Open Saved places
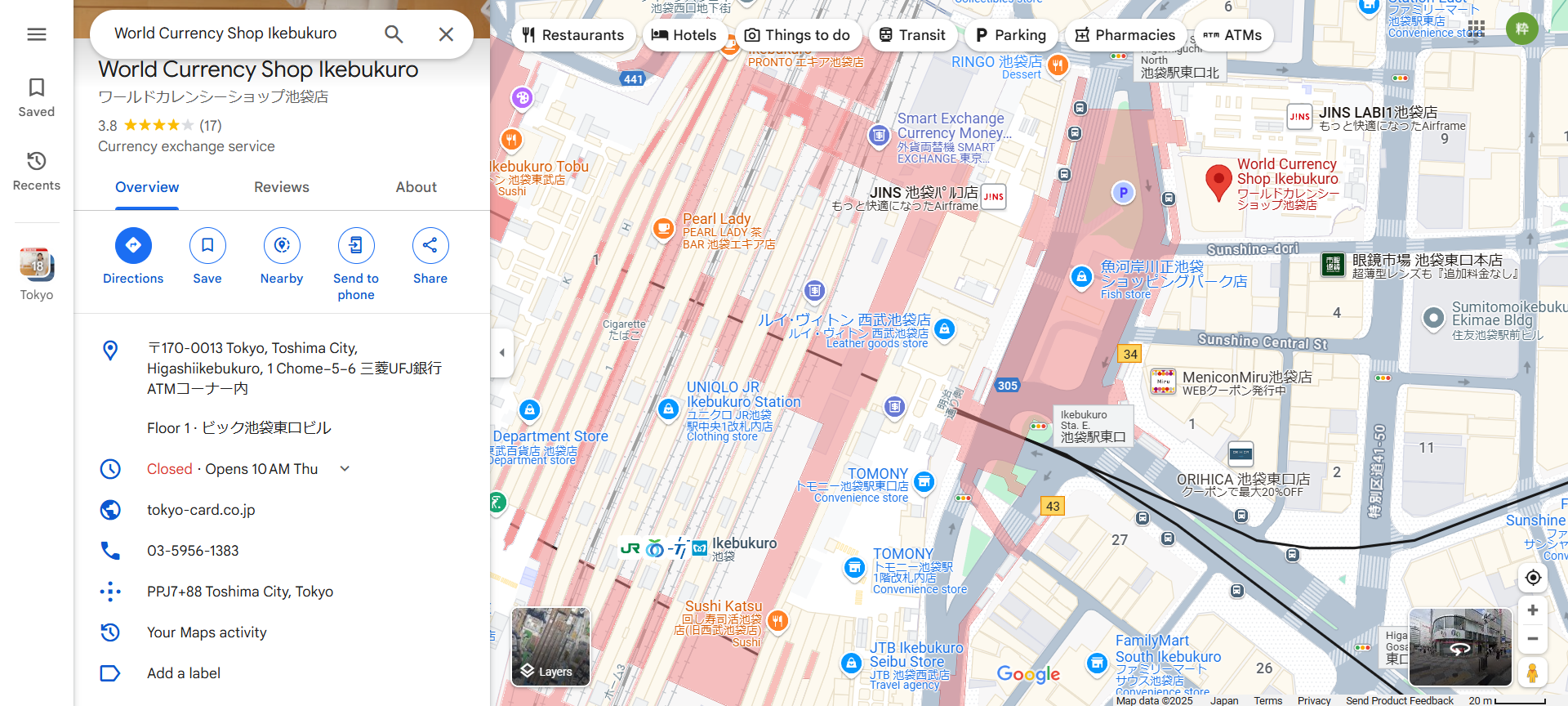 pyautogui.click(x=37, y=97)
